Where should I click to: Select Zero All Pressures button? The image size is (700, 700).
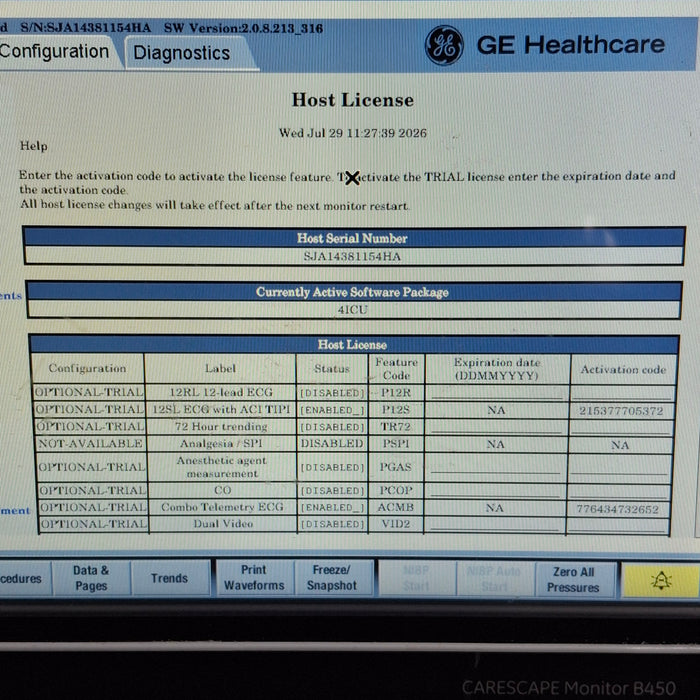(573, 579)
